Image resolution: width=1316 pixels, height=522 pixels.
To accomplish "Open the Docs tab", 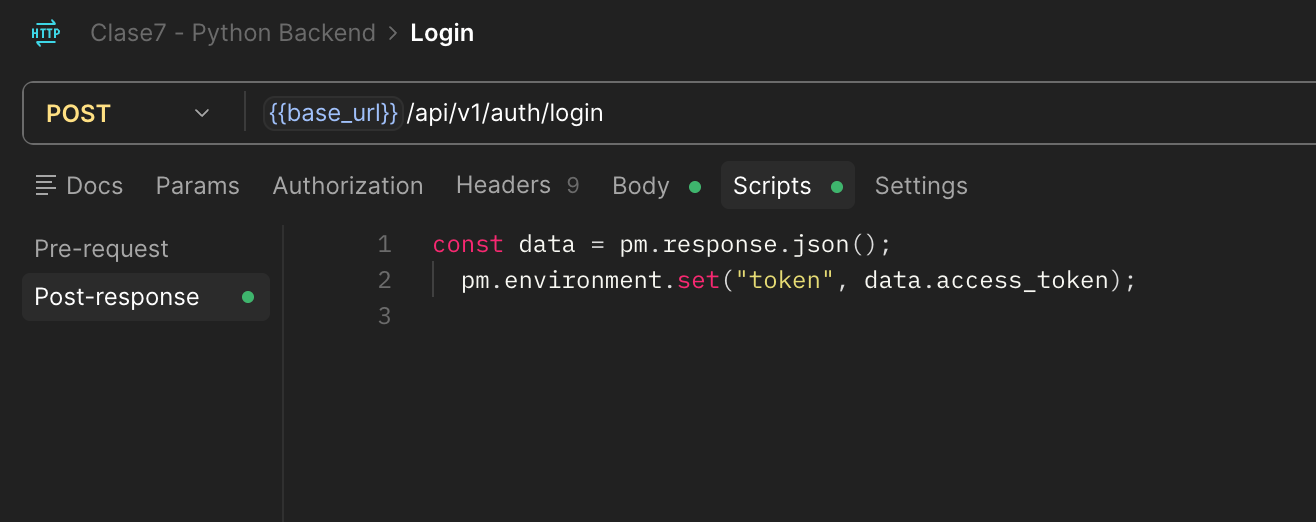I will tap(79, 186).
